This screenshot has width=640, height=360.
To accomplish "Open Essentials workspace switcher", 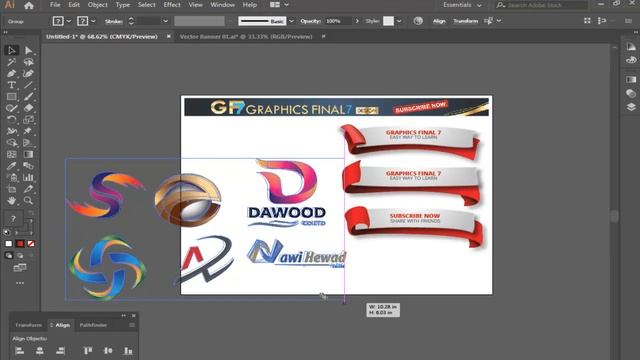I will [462, 5].
